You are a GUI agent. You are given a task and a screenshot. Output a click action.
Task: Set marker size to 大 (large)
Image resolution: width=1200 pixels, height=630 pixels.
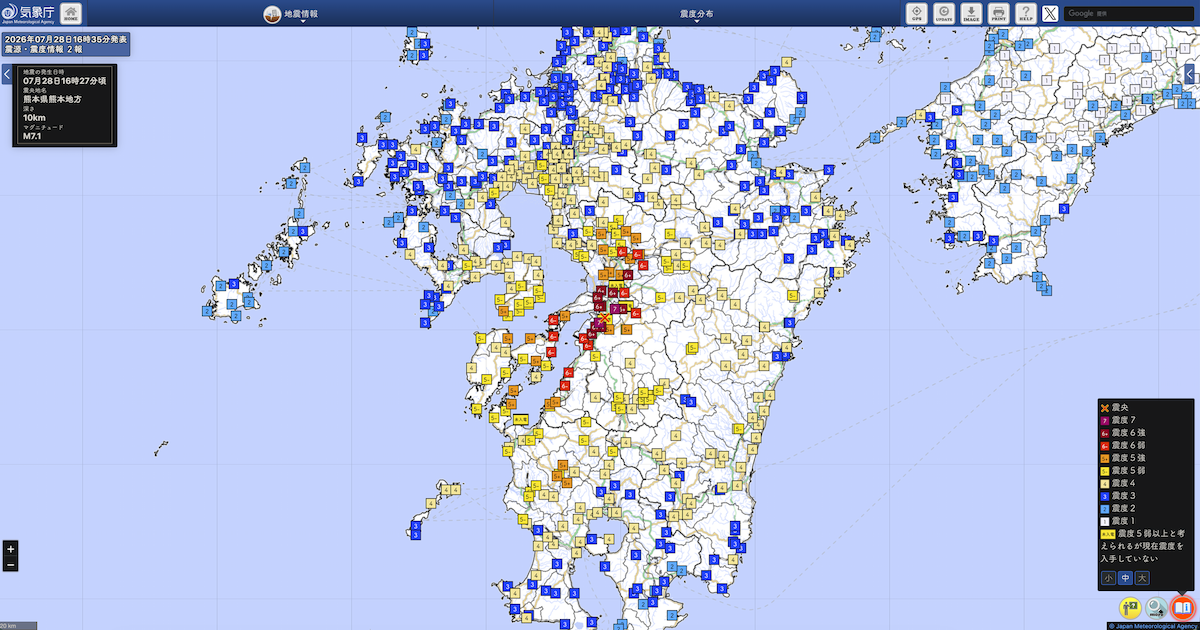[x=1142, y=578]
